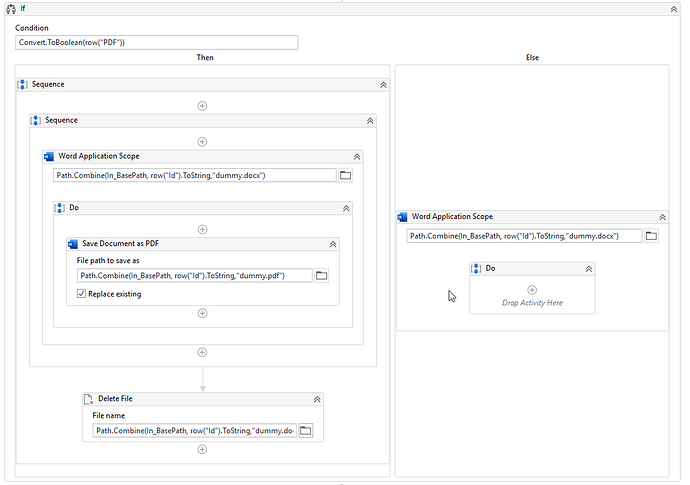
Task: Collapse the Else Word Application Scope
Action: (x=662, y=216)
